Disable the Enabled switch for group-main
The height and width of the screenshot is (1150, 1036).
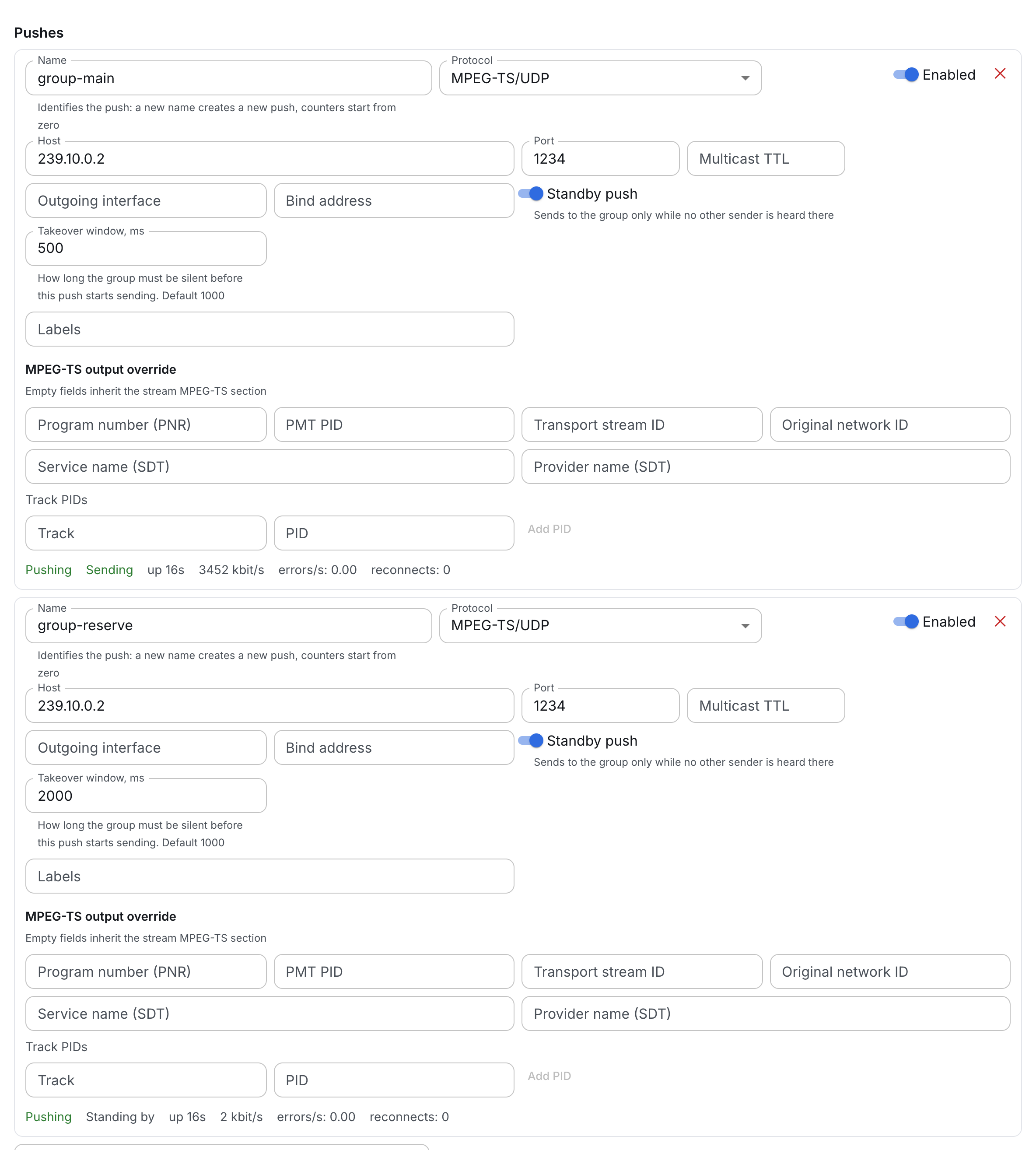(x=906, y=74)
